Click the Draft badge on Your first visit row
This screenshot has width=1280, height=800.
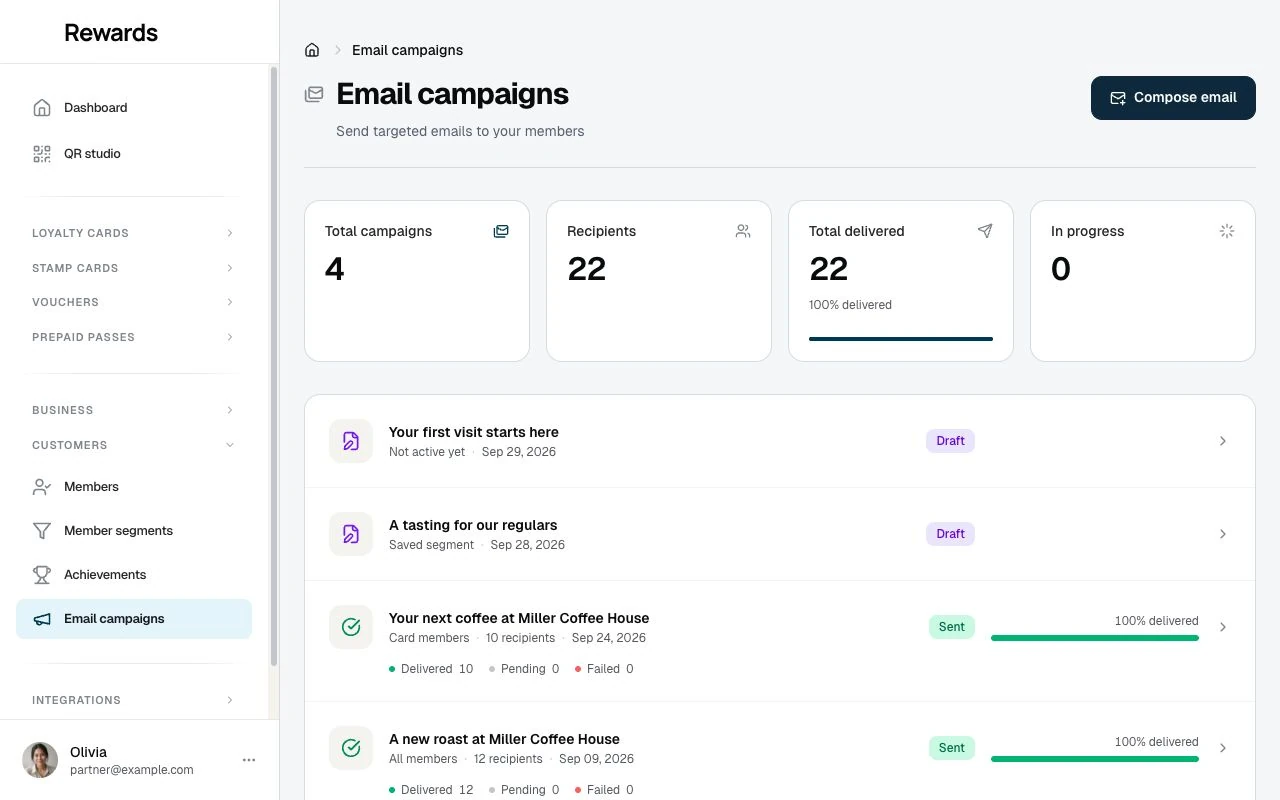coord(950,441)
